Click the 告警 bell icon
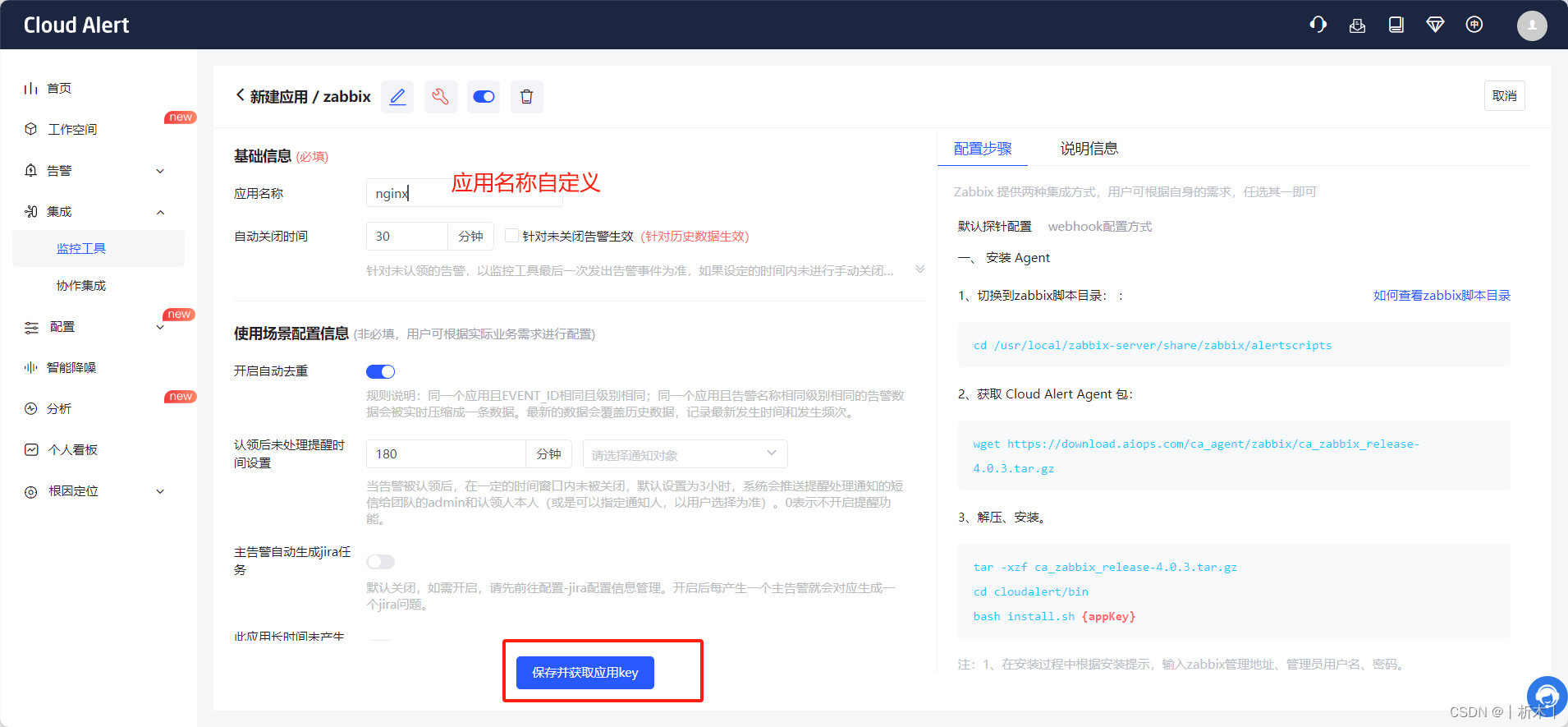This screenshot has width=1568, height=727. 31,170
